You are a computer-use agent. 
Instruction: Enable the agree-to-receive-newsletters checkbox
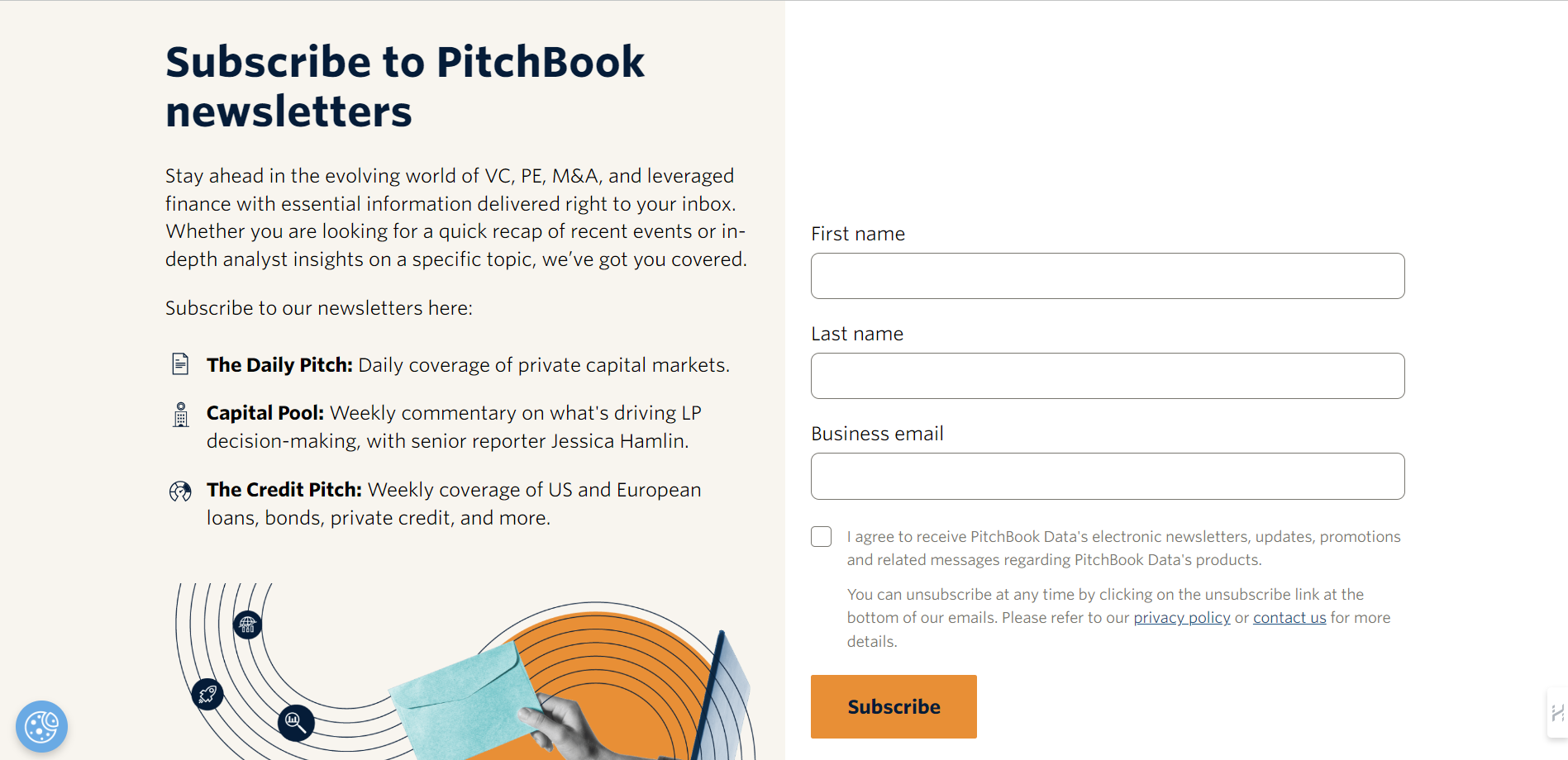tap(821, 536)
